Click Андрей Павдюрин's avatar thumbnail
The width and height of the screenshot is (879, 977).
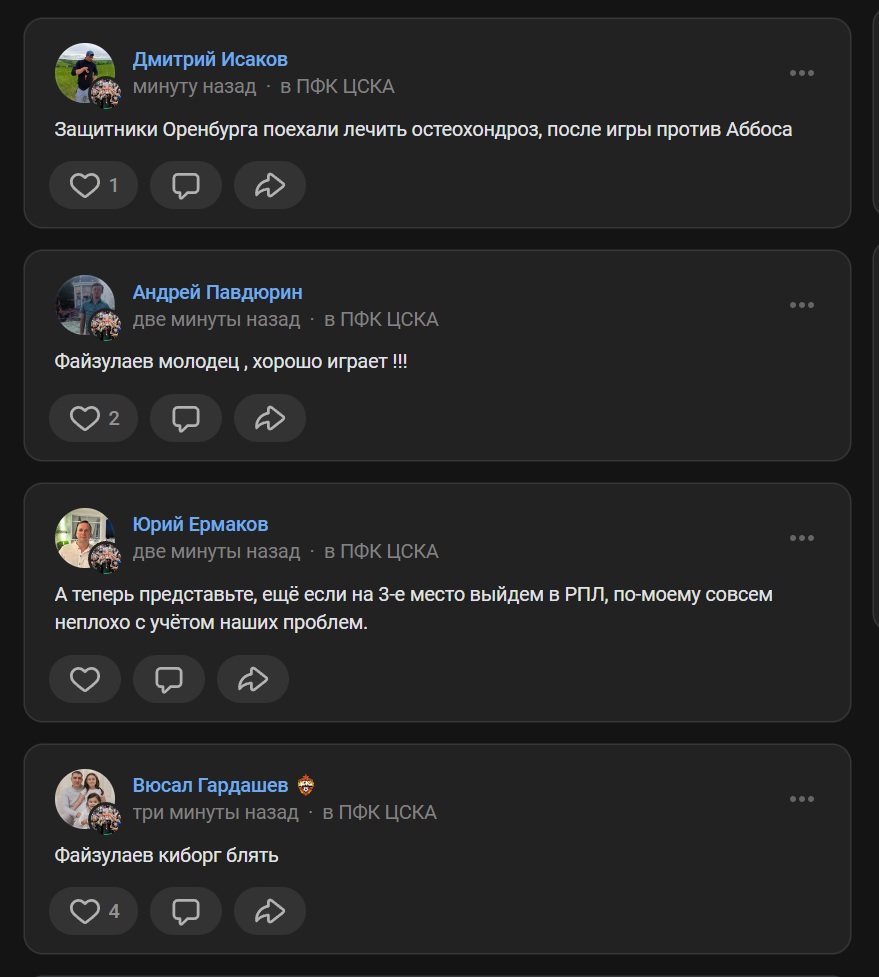85,305
